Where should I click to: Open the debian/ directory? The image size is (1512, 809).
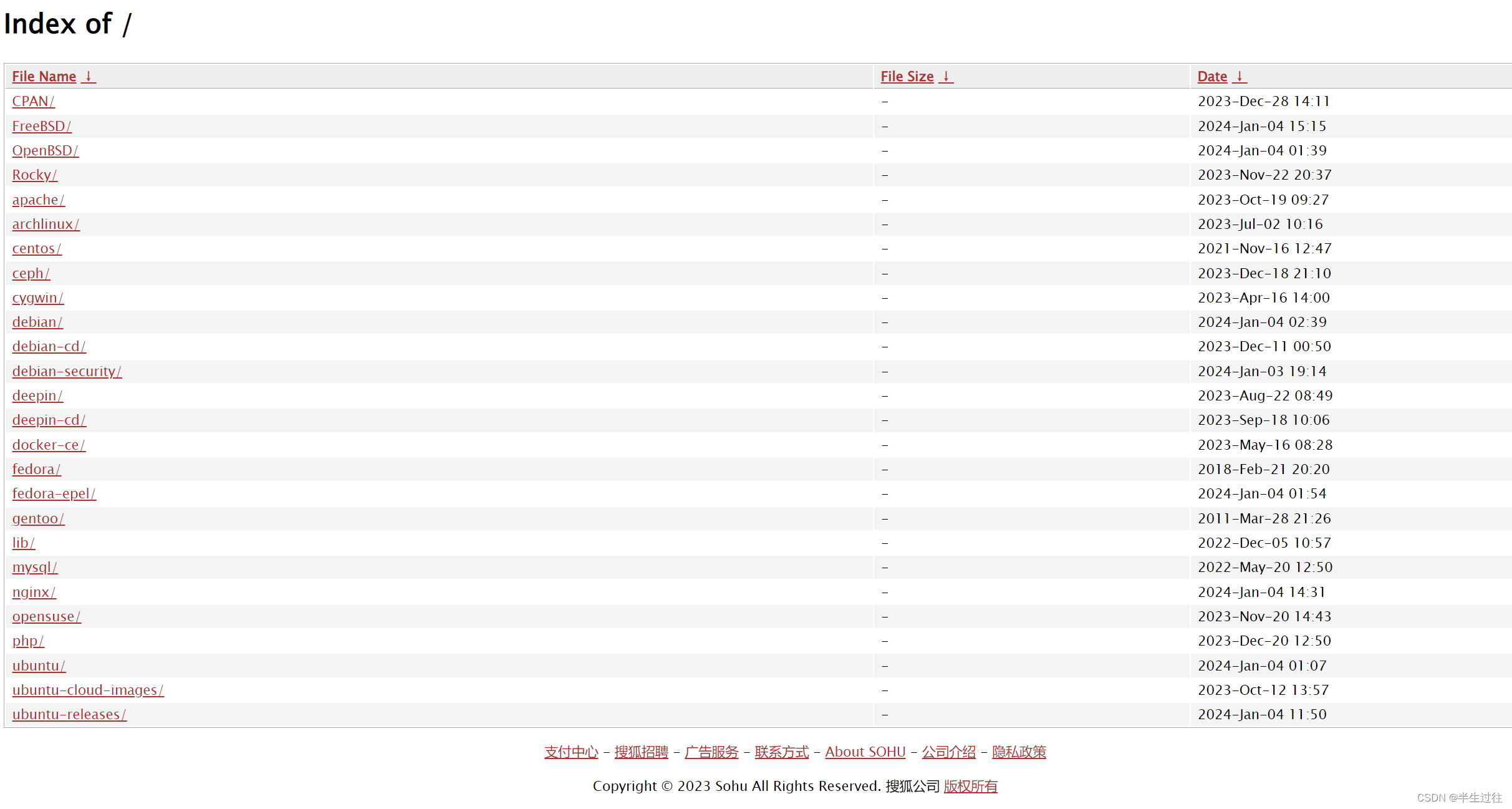[x=35, y=321]
